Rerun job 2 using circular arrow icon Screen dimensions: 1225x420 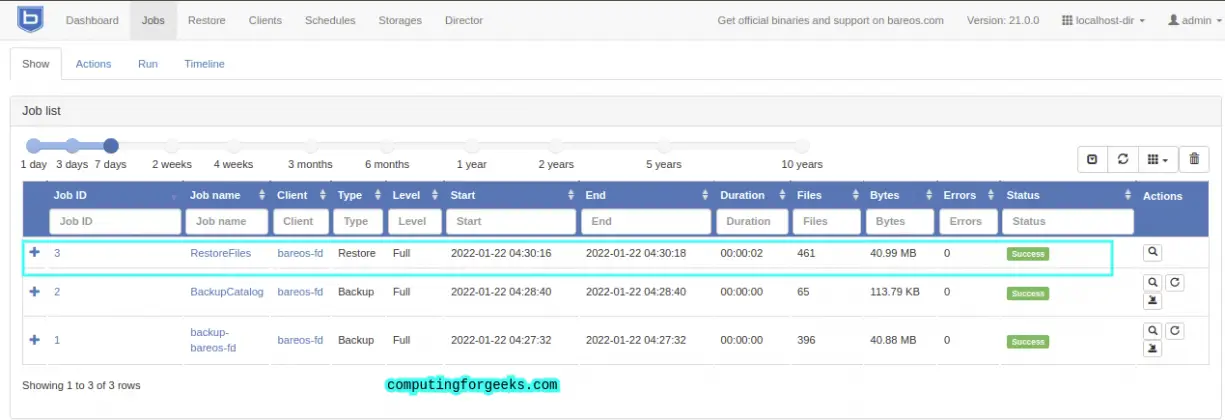click(x=1175, y=283)
